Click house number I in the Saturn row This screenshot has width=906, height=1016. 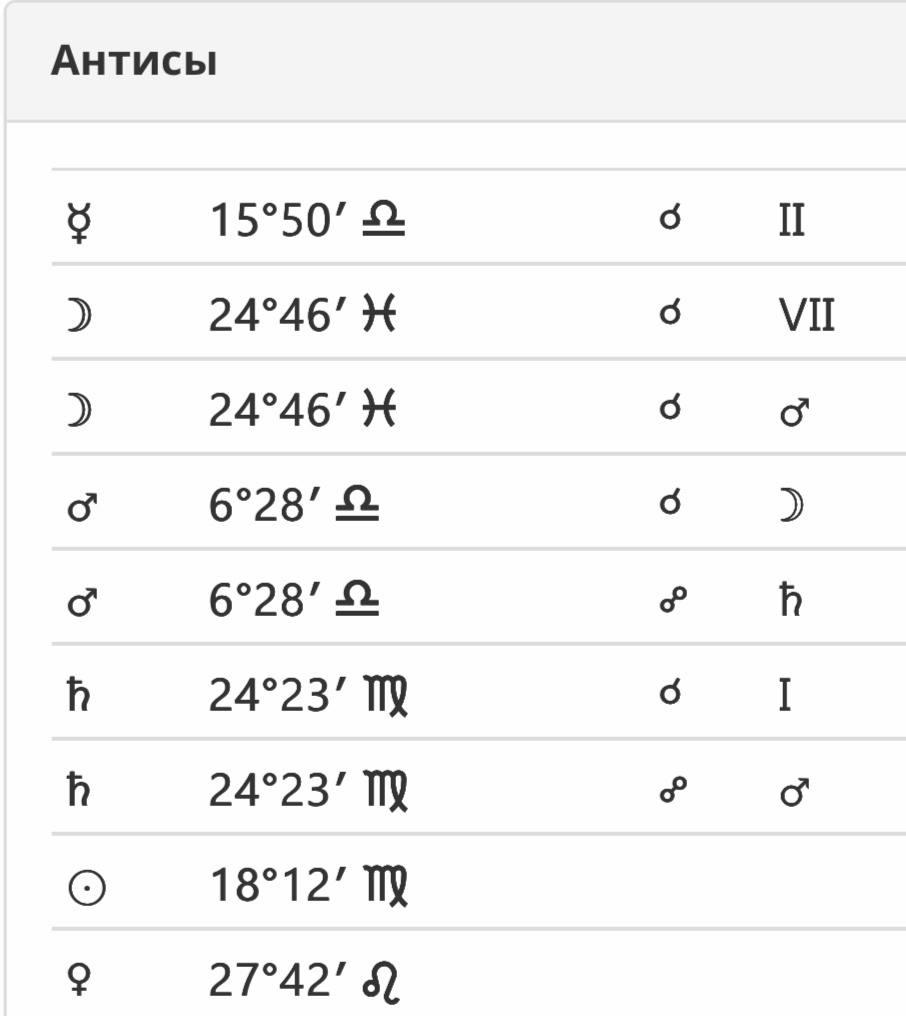tap(785, 695)
